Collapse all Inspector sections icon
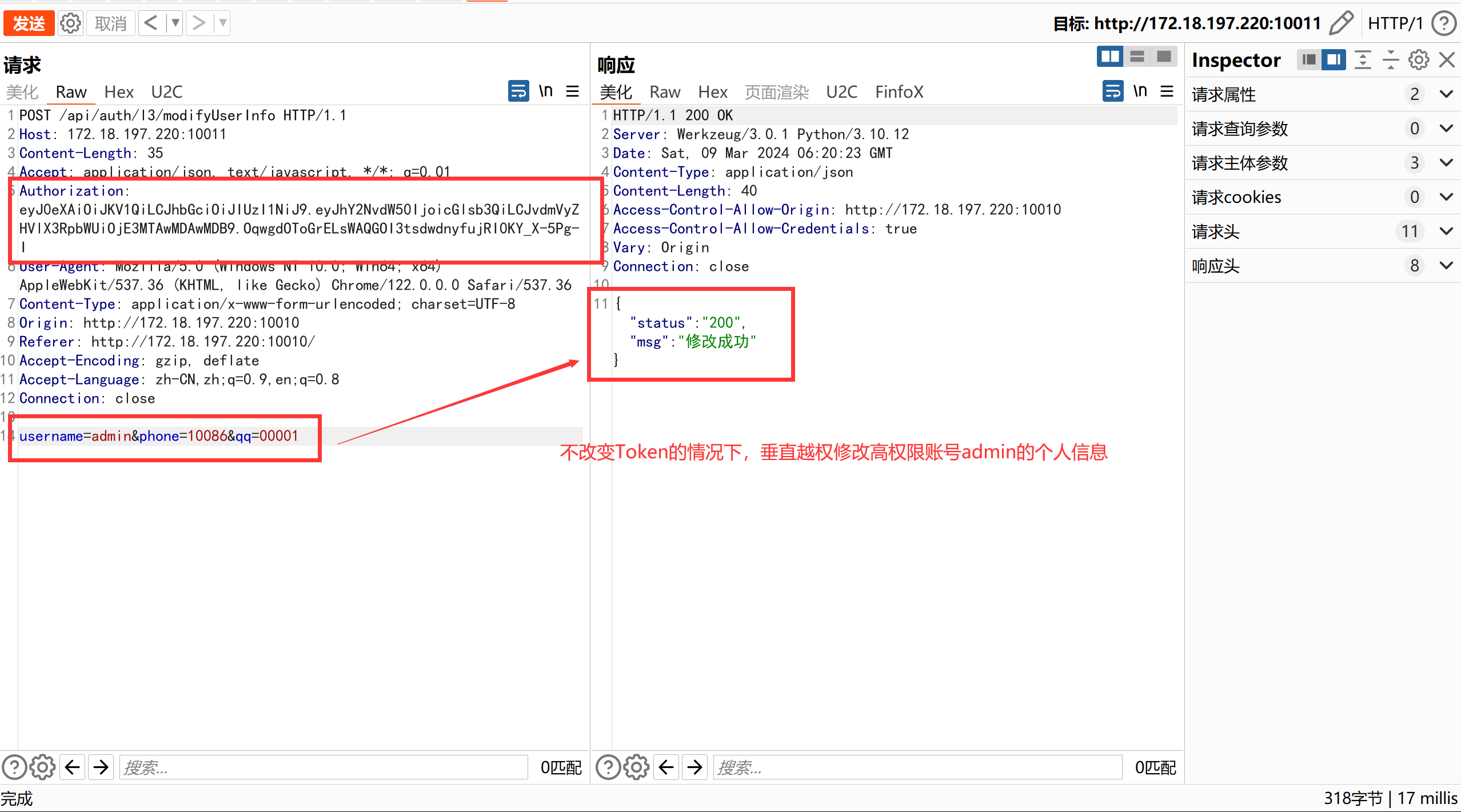The width and height of the screenshot is (1461, 812). 1390,60
